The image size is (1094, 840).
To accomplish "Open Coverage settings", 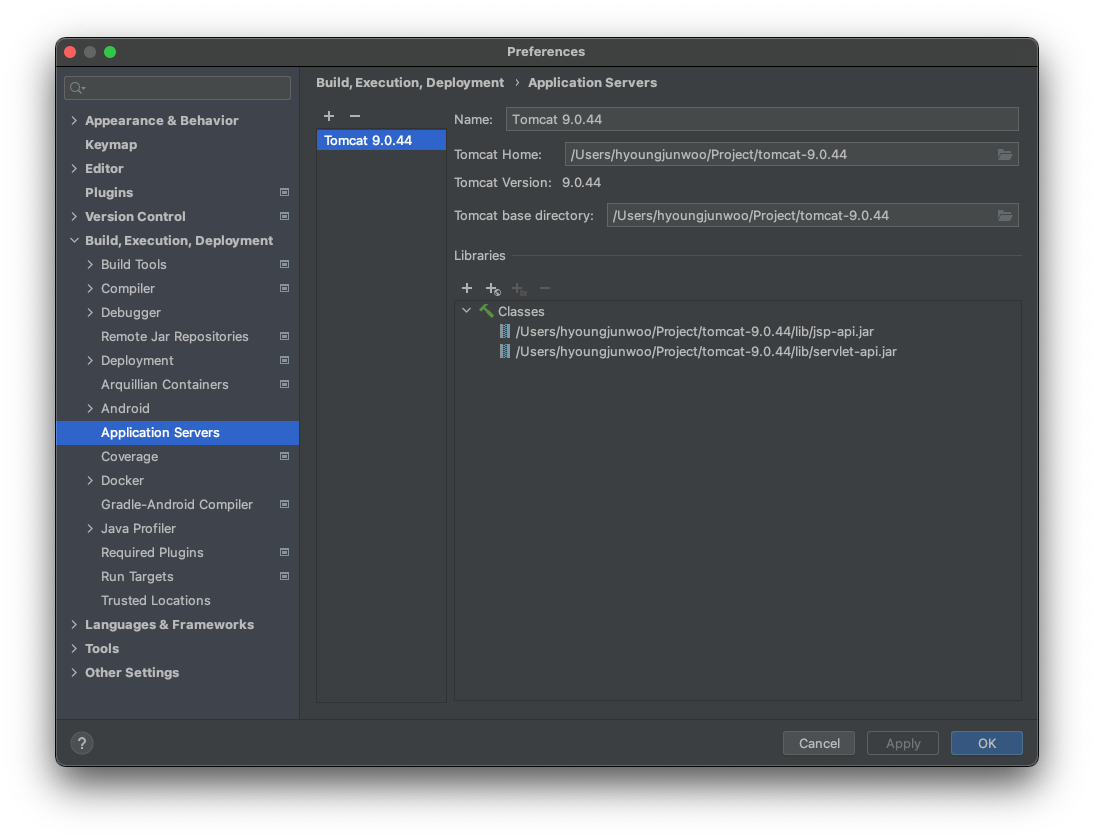I will (130, 456).
